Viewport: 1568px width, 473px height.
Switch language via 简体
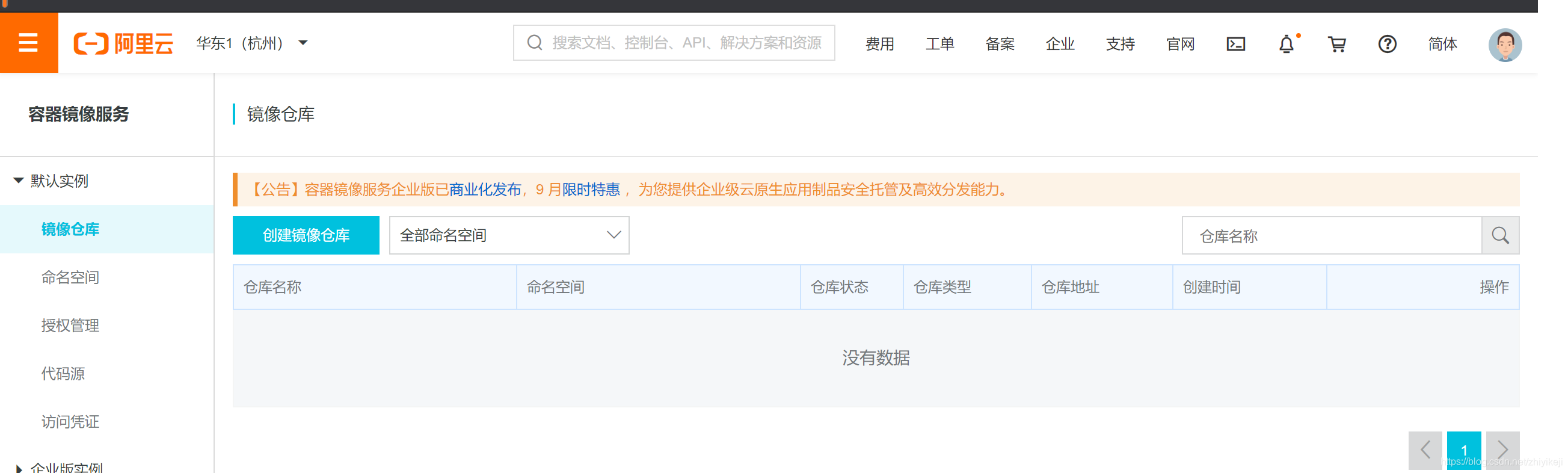pyautogui.click(x=1443, y=44)
